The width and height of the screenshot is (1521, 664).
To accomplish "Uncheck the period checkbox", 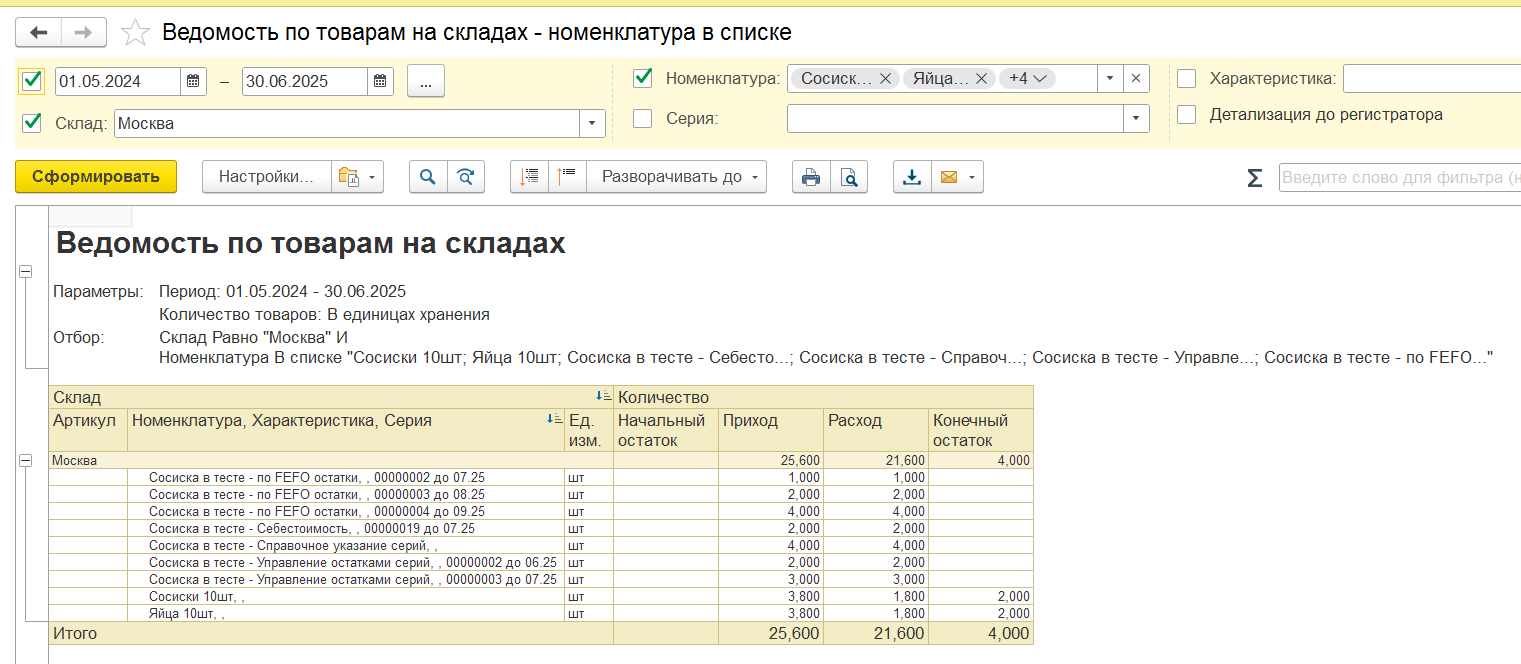I will tap(32, 81).
